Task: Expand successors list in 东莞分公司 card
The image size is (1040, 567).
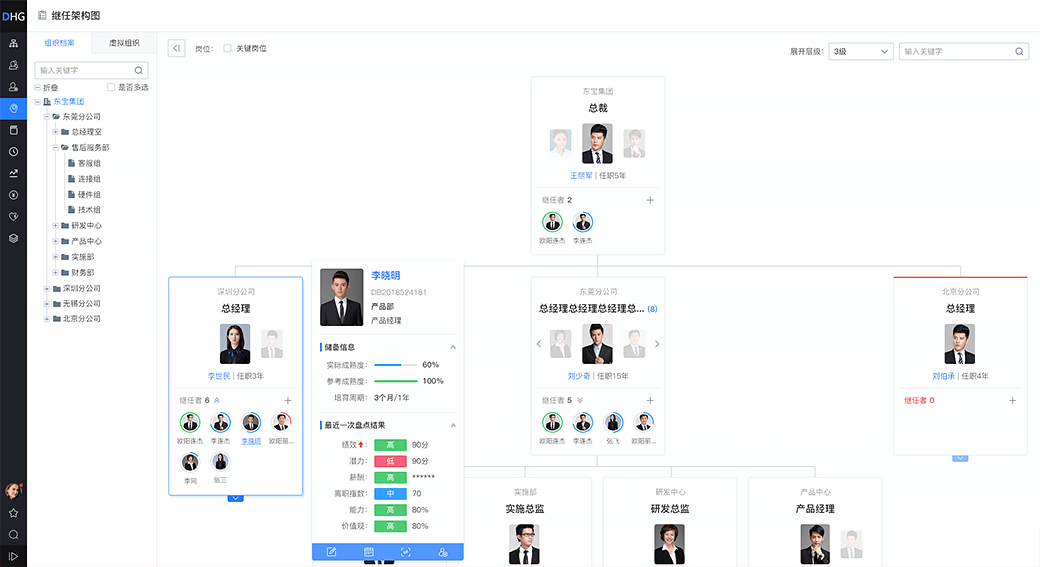Action: (580, 400)
